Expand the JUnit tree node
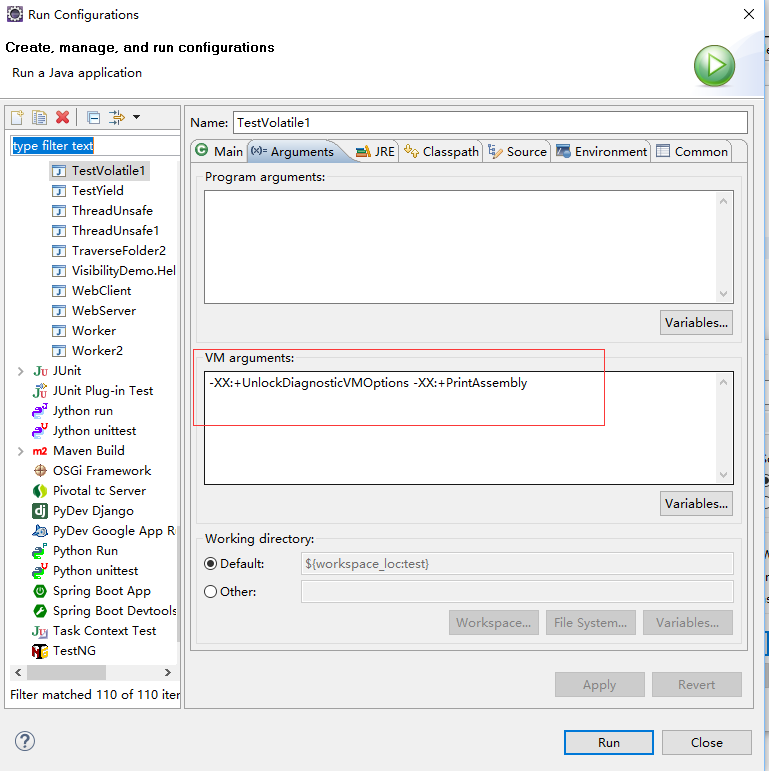Viewport: 769px width, 771px height. point(20,371)
